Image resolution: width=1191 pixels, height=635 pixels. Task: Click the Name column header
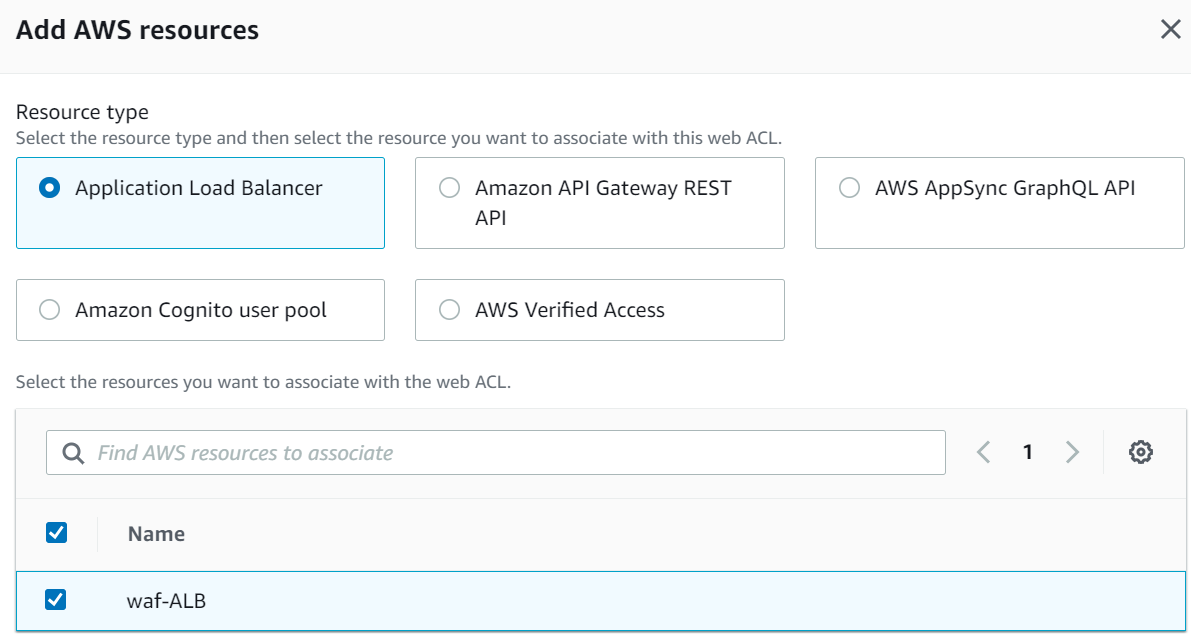[156, 534]
